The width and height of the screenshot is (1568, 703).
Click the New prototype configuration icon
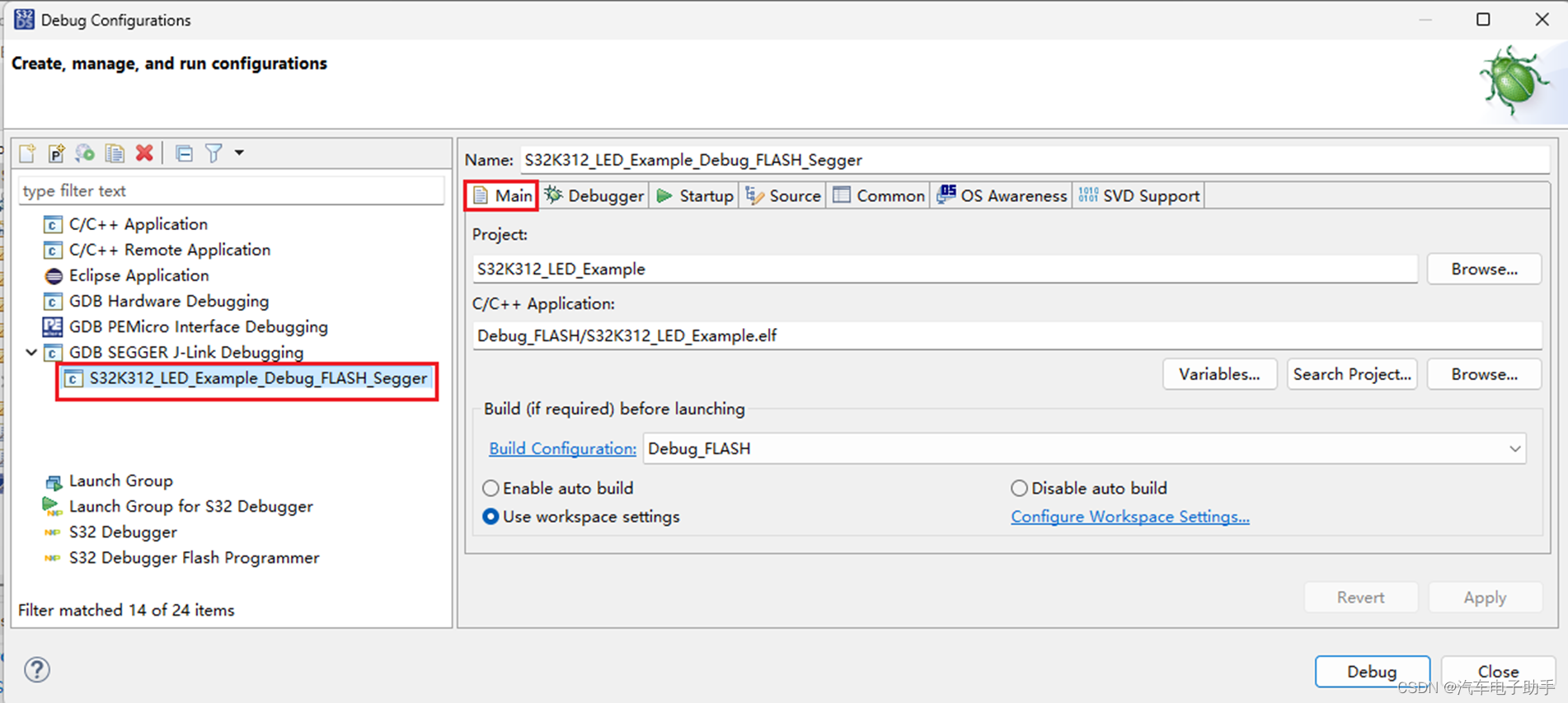click(56, 153)
